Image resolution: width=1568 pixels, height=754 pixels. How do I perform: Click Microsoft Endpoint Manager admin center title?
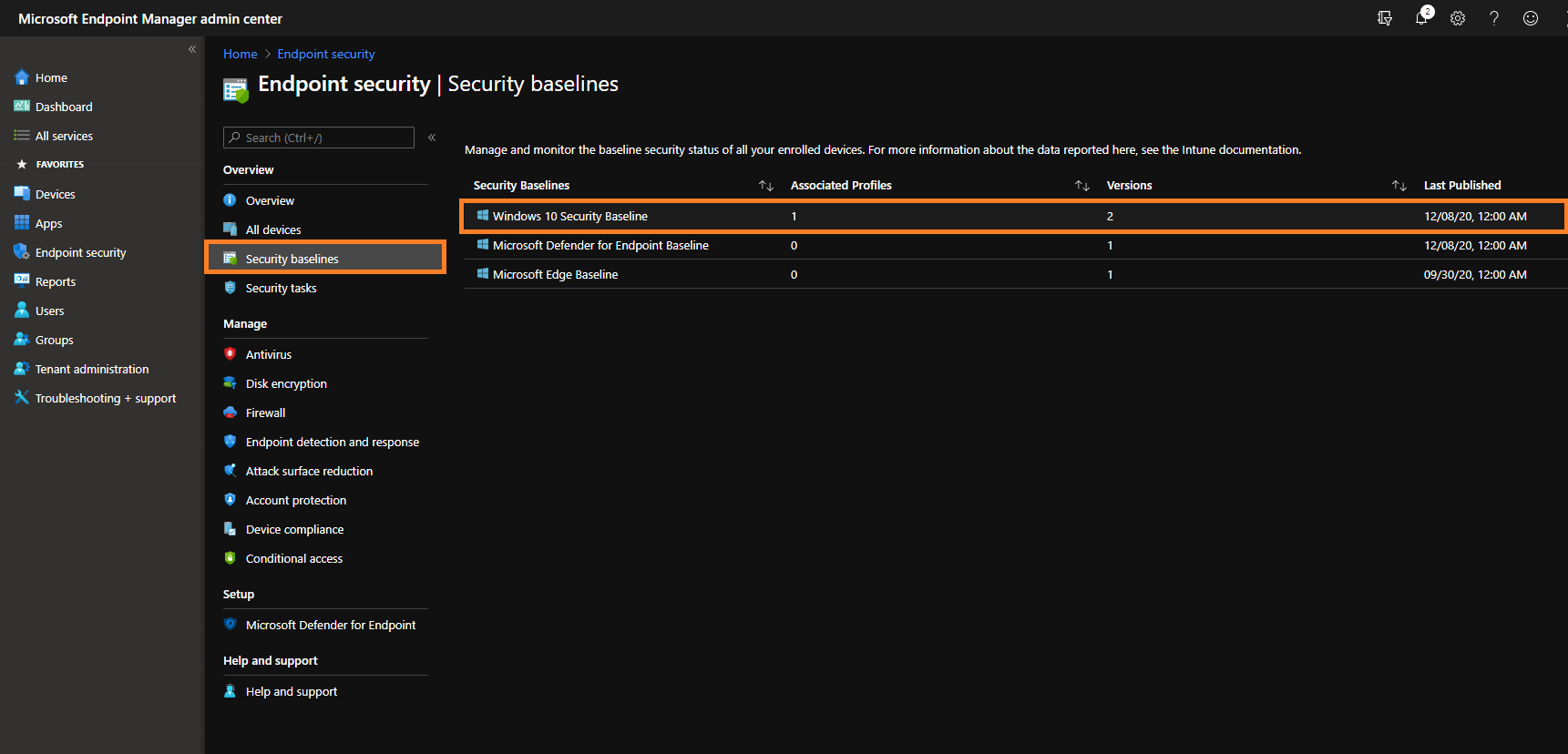(150, 18)
